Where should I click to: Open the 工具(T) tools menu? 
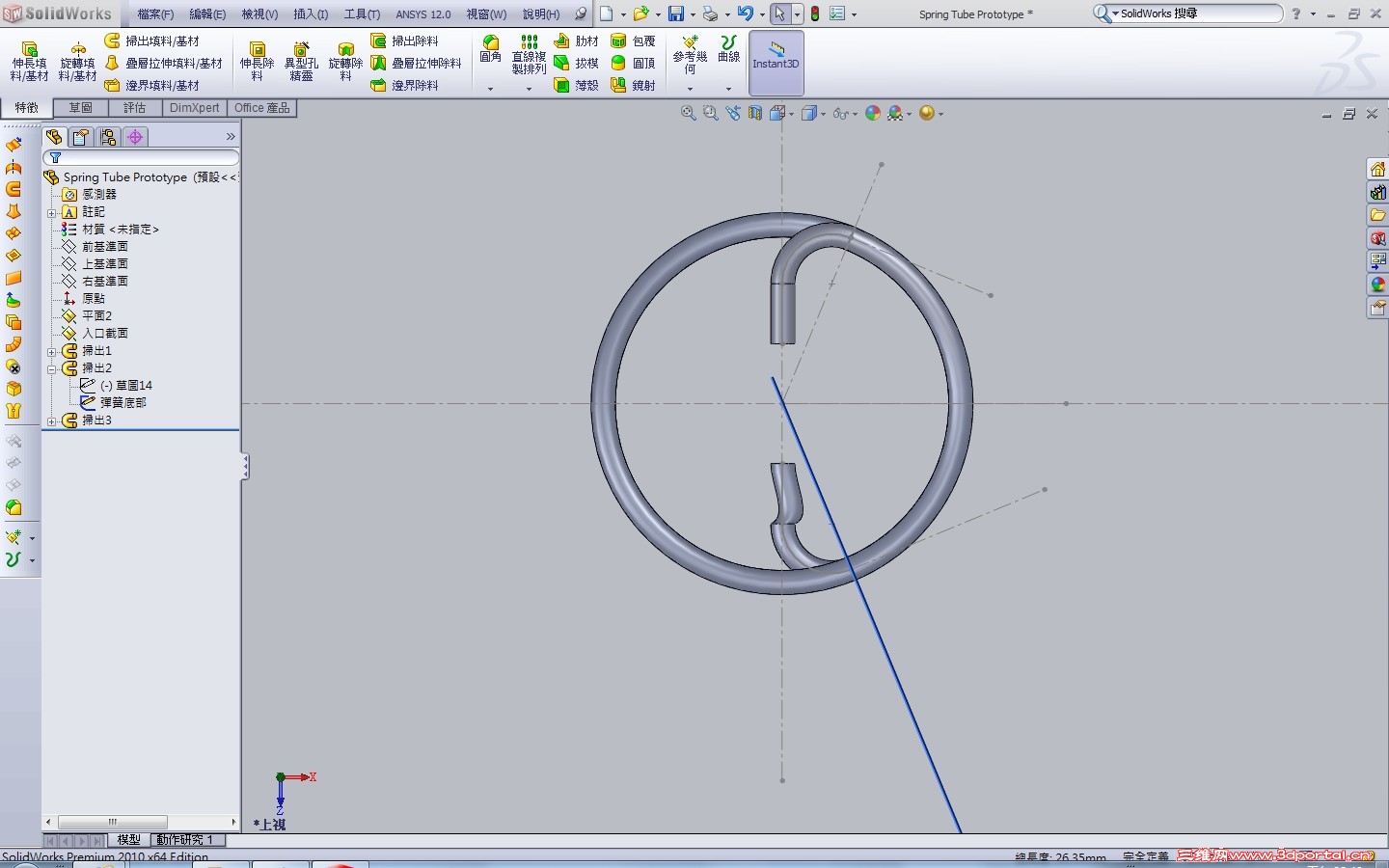(363, 14)
